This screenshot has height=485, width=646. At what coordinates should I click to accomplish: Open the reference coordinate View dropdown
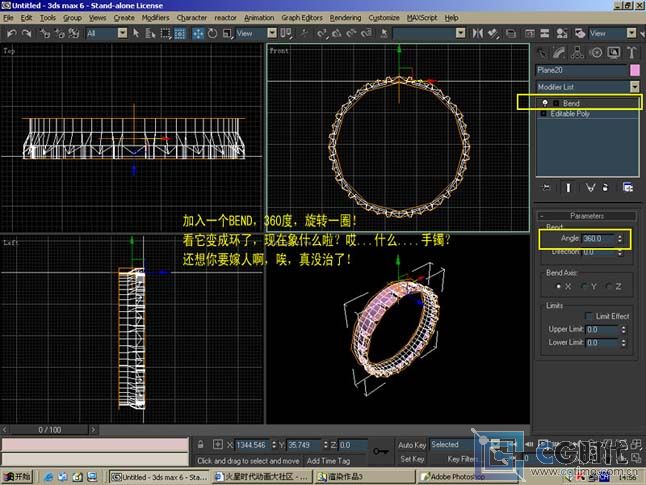point(272,33)
